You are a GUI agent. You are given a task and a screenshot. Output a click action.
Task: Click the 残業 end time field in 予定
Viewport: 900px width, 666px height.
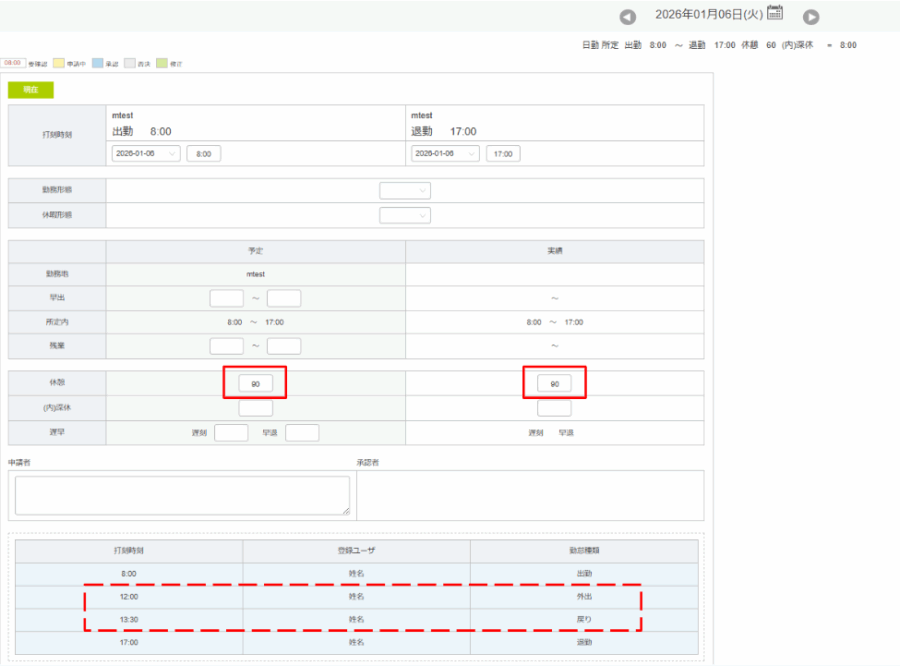[284, 346]
